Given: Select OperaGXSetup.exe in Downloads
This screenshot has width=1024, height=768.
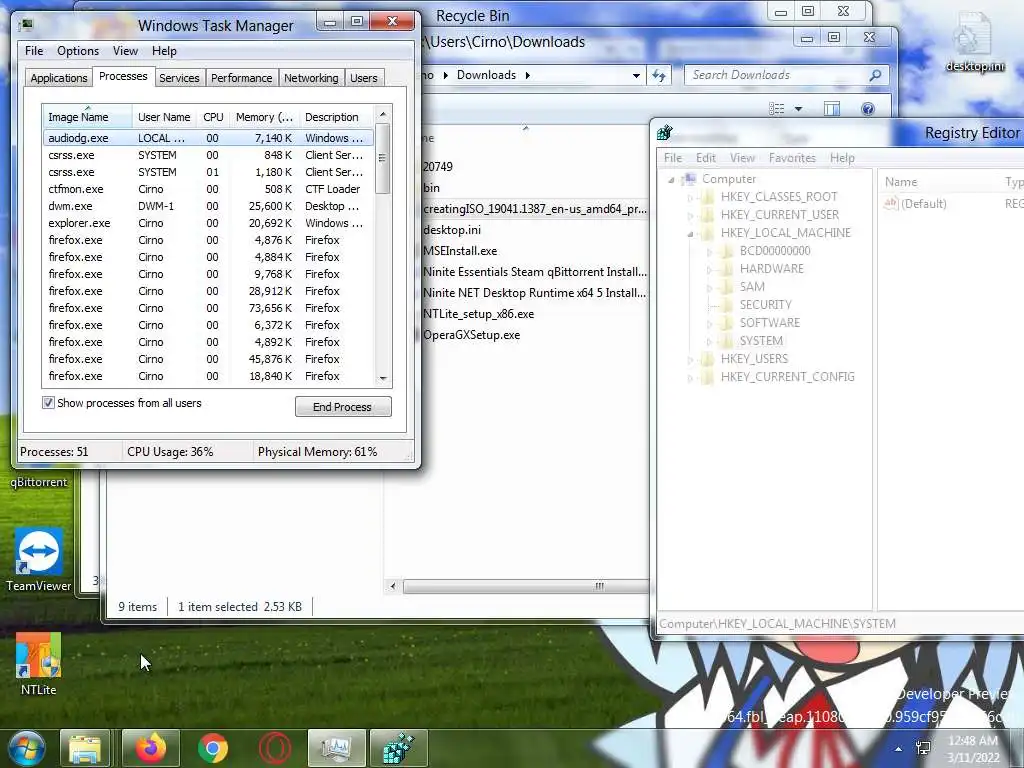Looking at the screenshot, I should click(471, 335).
